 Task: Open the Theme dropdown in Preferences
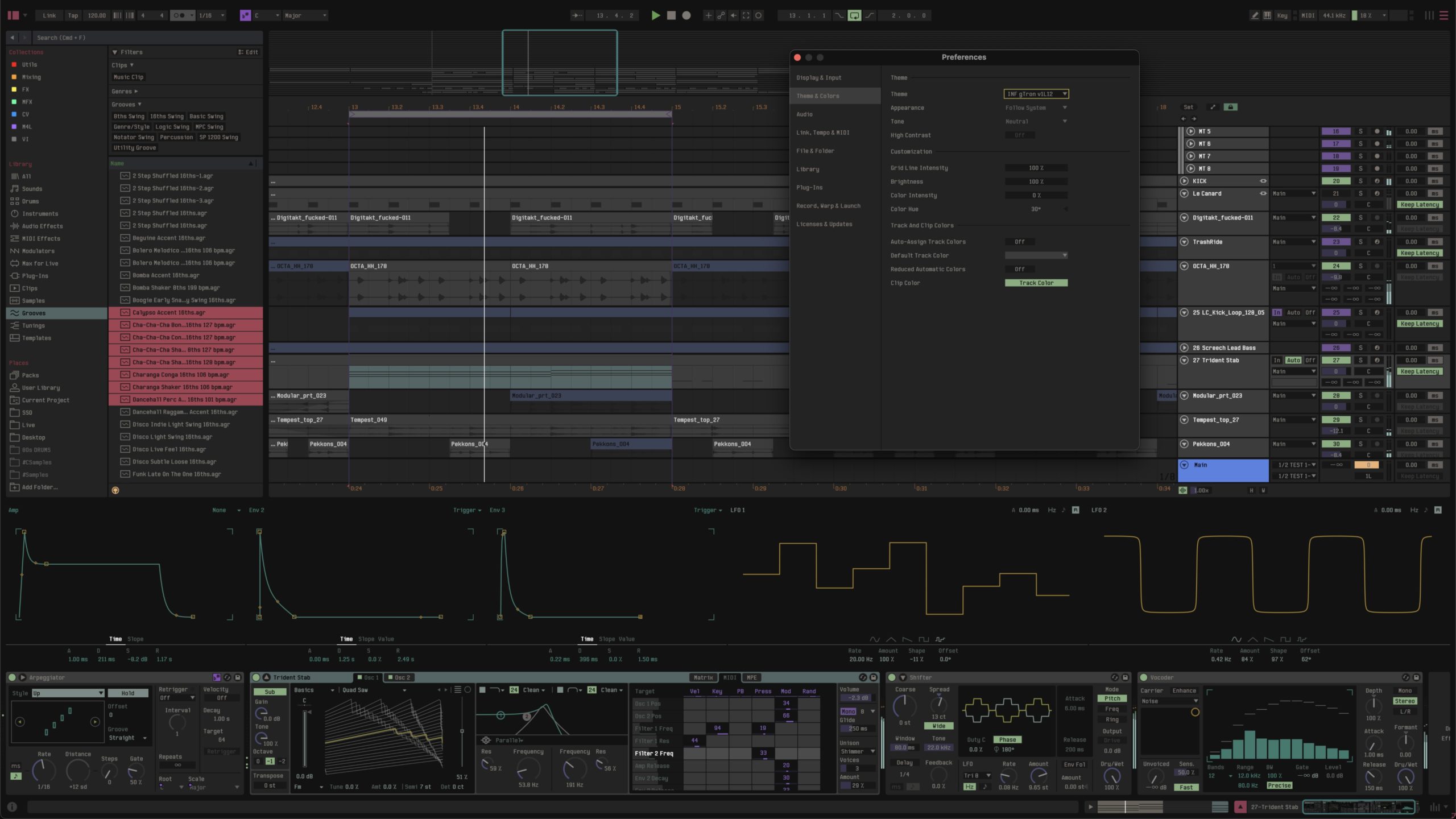[1036, 94]
